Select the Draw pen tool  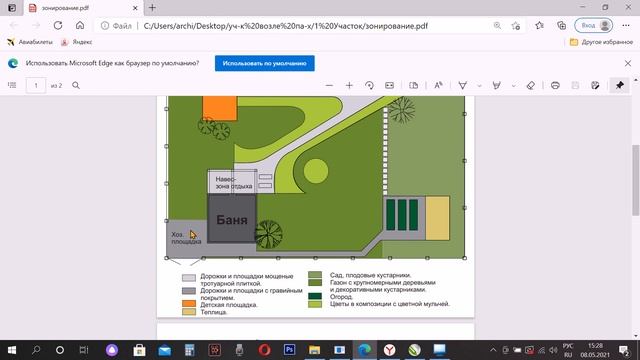[462, 85]
